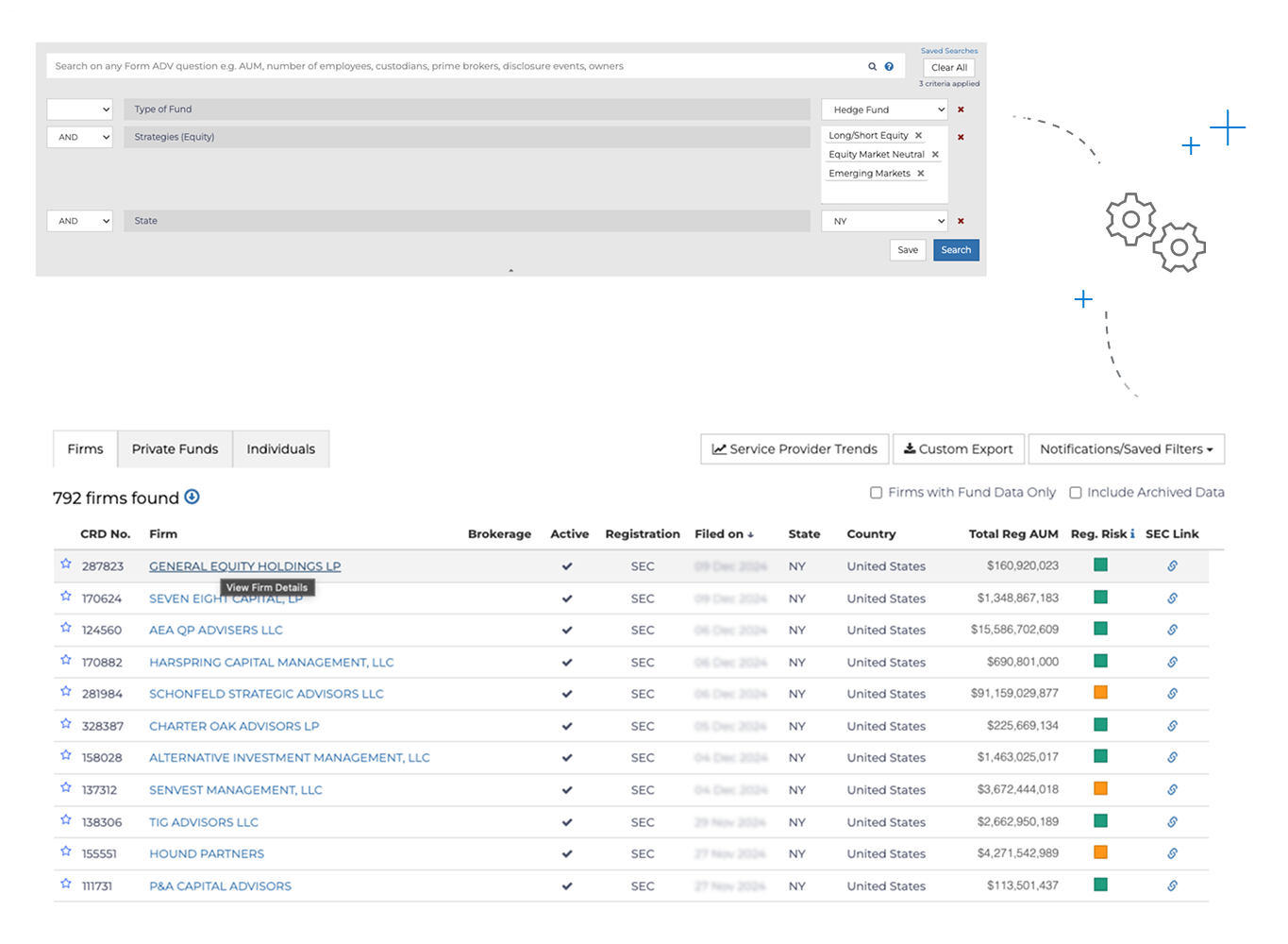1288x944 pixels.
Task: Click the download icon beside 792 firms found
Action: tap(192, 497)
